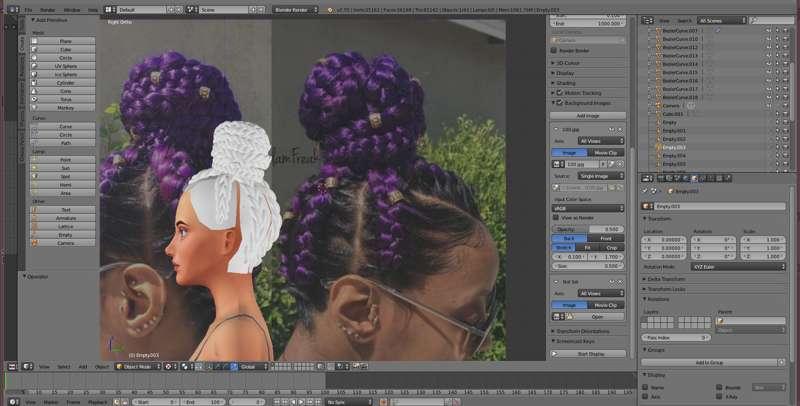Open the Rotation Mode XYZ Euler dropdown

(x=738, y=266)
